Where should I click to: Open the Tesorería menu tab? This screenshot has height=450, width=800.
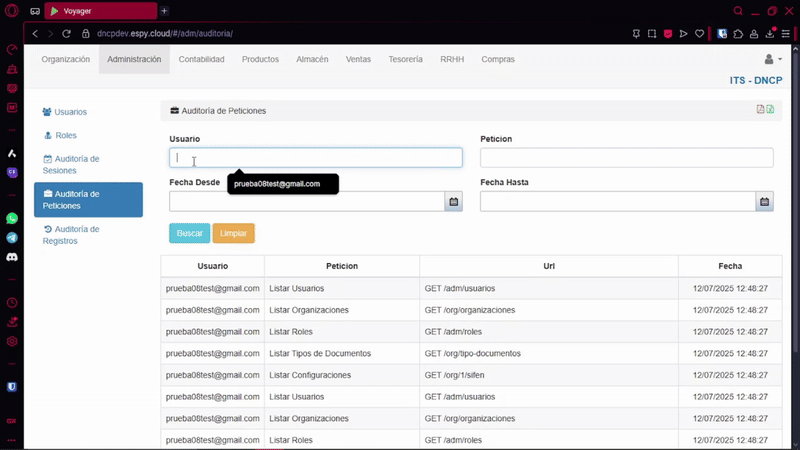(405, 59)
